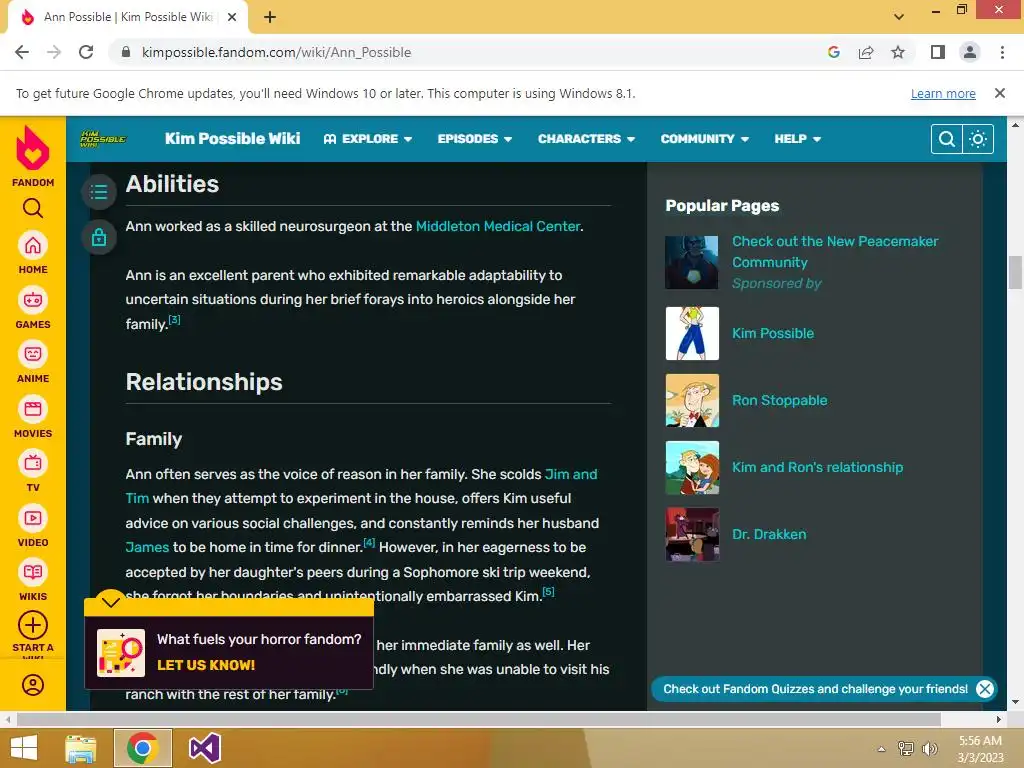
Task: Click the vertical page scrollbar thumb
Action: pyautogui.click(x=1015, y=272)
